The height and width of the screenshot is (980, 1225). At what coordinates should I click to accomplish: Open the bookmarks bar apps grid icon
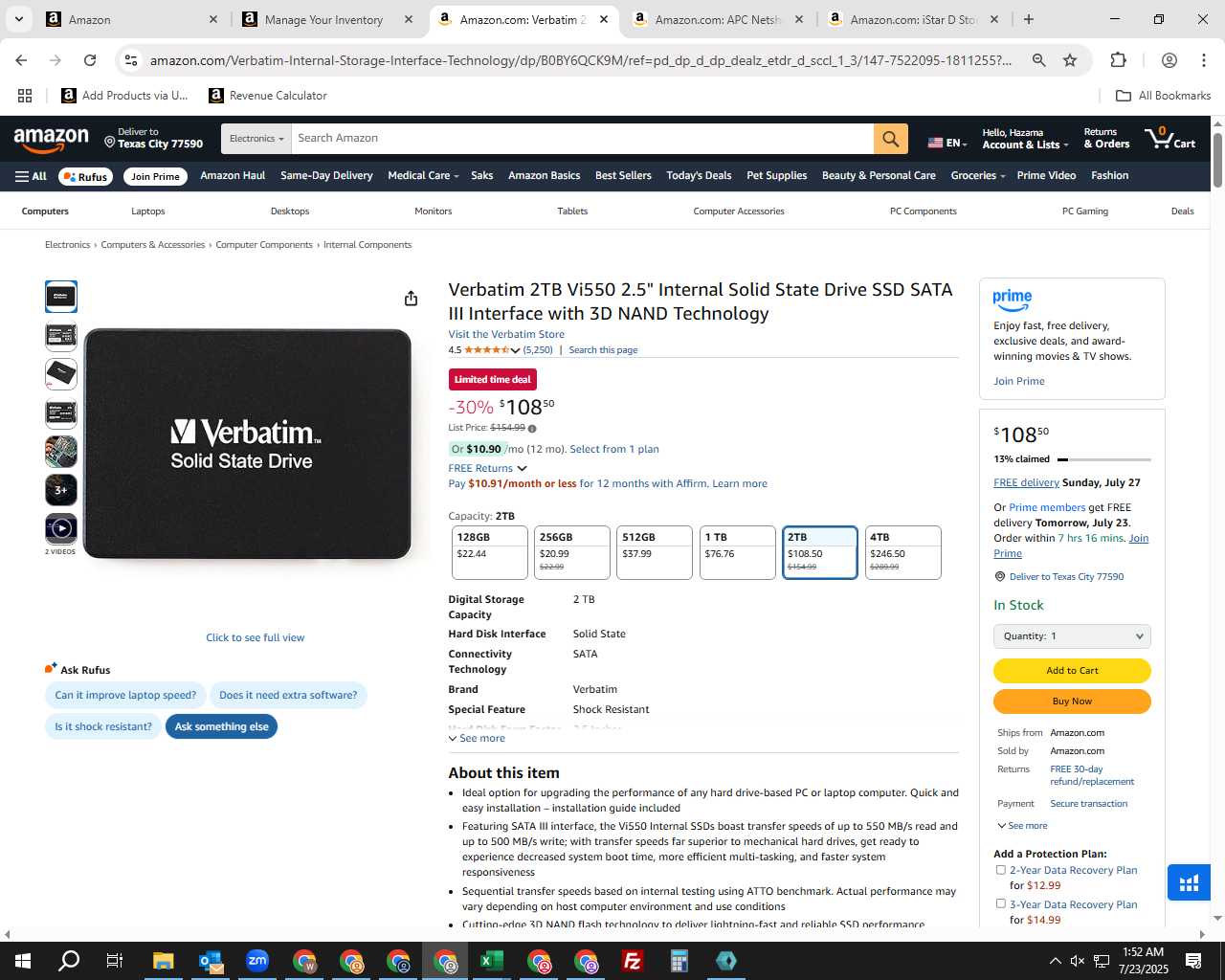[25, 96]
